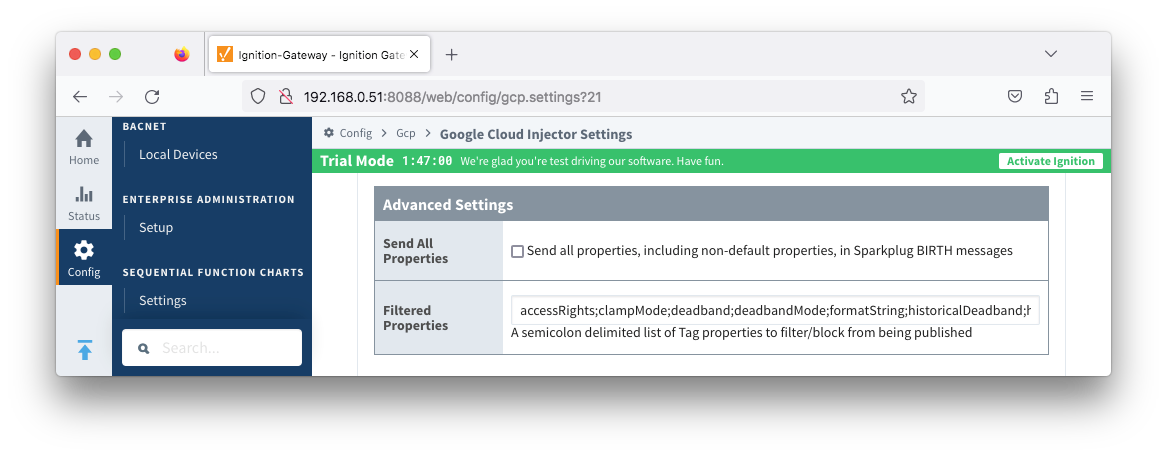Open the Firefox extensions icon
This screenshot has width=1167, height=456.
pos(1051,97)
